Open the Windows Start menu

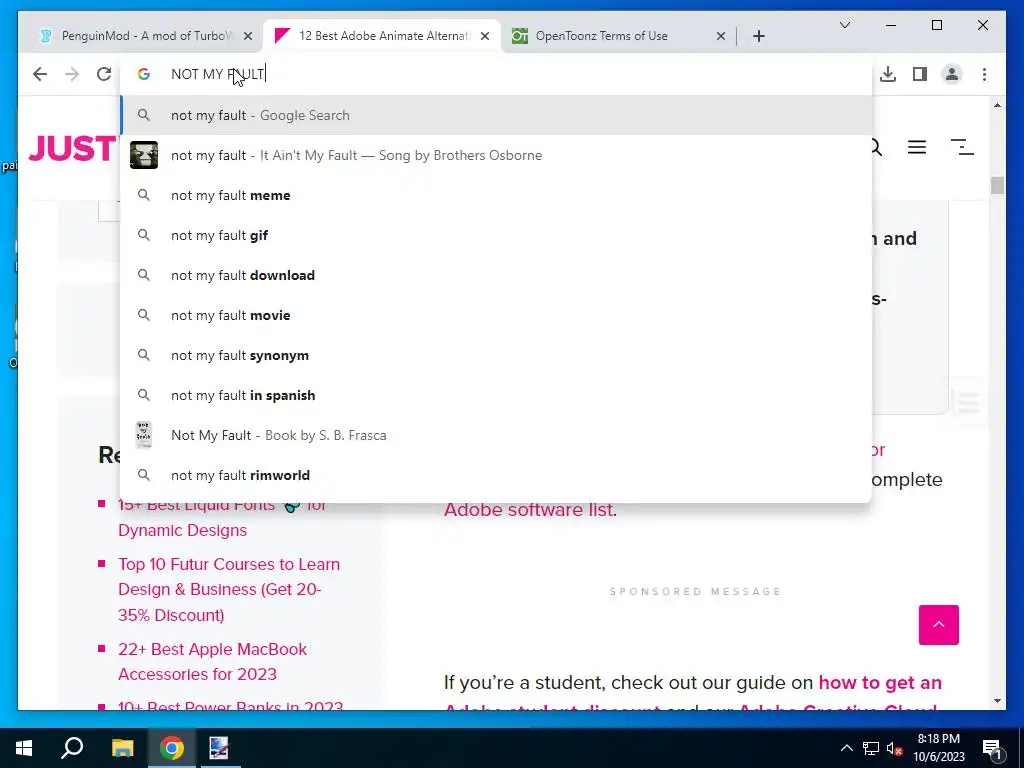pyautogui.click(x=24, y=748)
